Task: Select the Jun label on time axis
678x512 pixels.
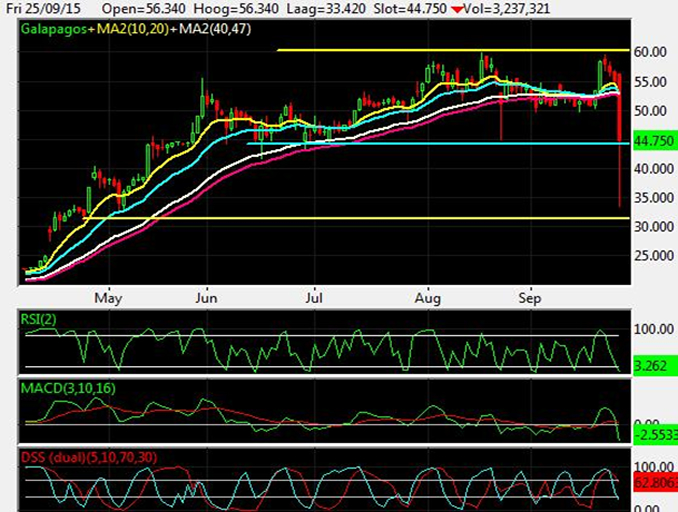Action: [x=205, y=297]
